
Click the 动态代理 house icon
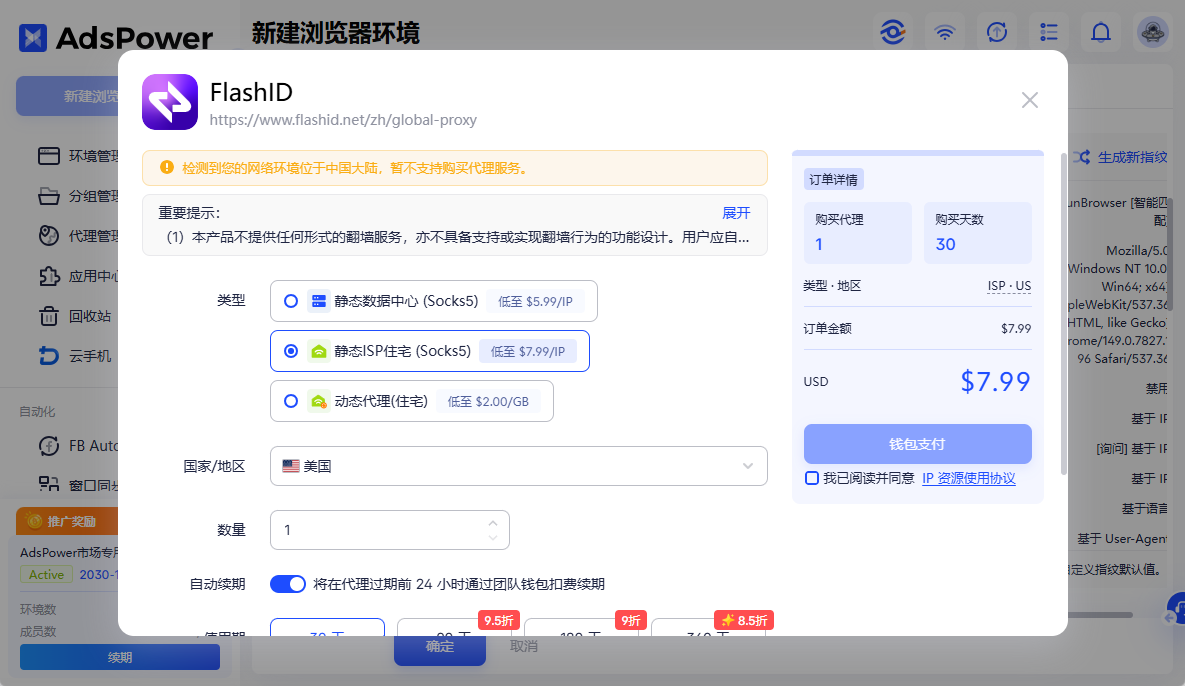coord(319,401)
